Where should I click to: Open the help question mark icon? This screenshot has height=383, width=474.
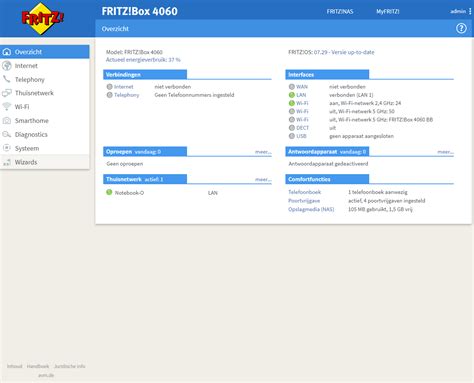(461, 28)
